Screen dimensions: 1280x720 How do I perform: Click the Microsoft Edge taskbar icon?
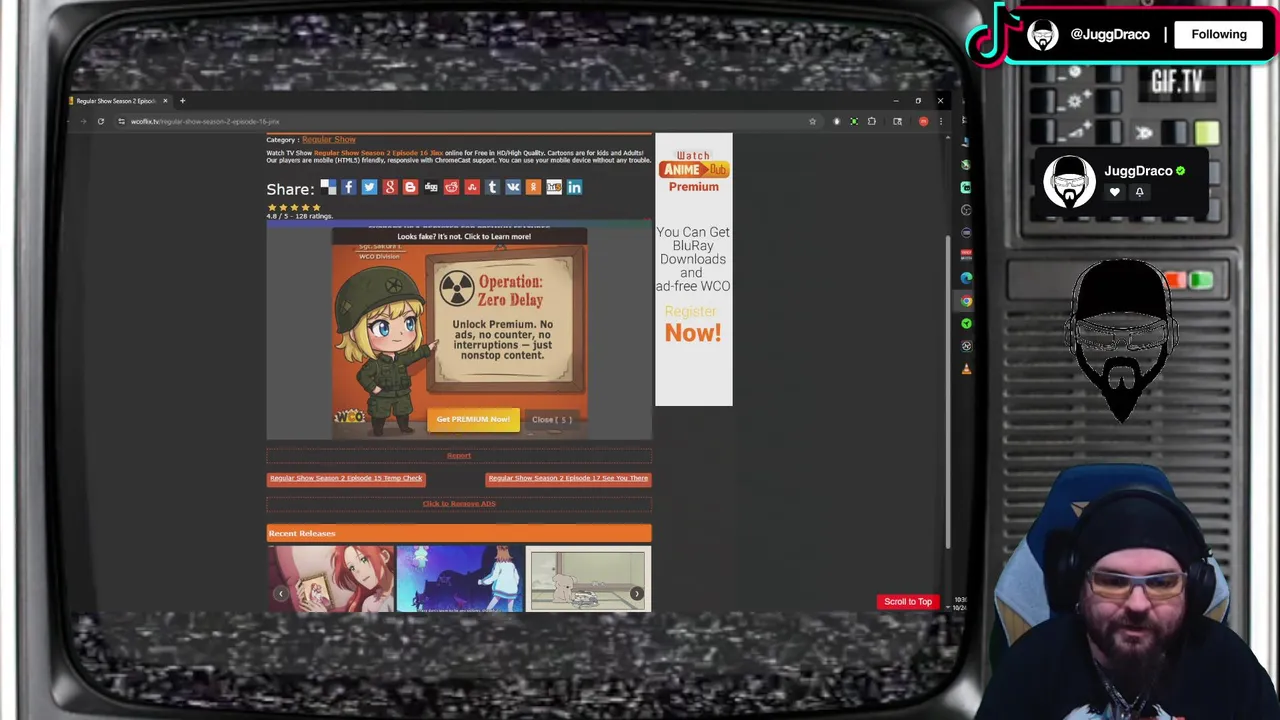tap(966, 278)
